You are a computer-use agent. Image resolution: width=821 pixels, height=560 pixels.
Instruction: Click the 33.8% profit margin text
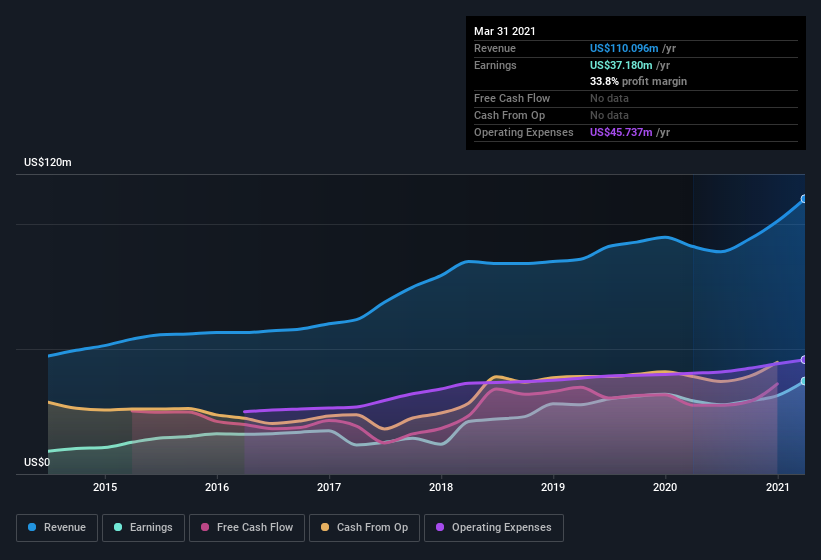click(x=638, y=81)
